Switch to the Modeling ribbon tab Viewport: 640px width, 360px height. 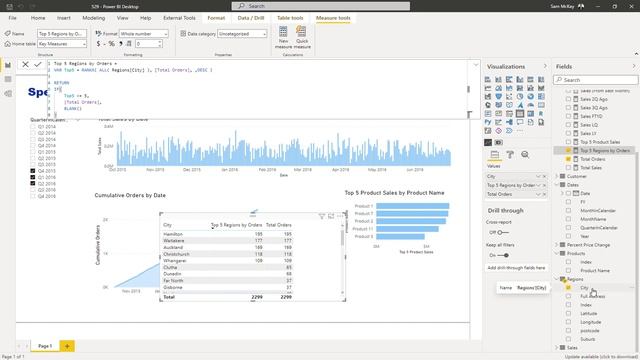pyautogui.click(x=93, y=18)
